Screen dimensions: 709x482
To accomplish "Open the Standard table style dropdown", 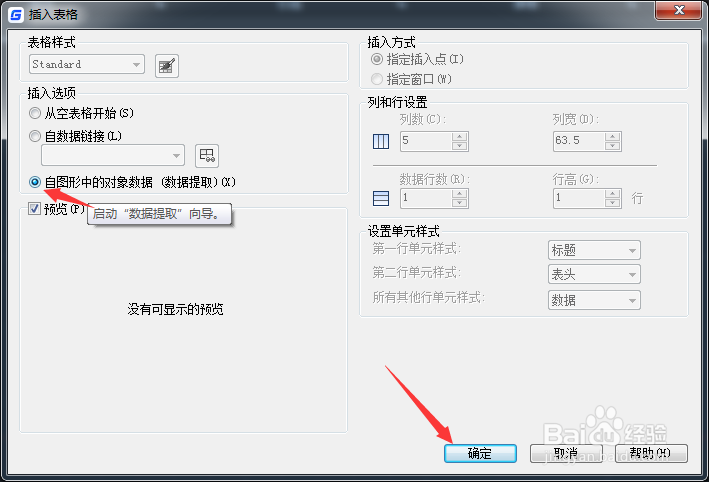I will click(87, 64).
